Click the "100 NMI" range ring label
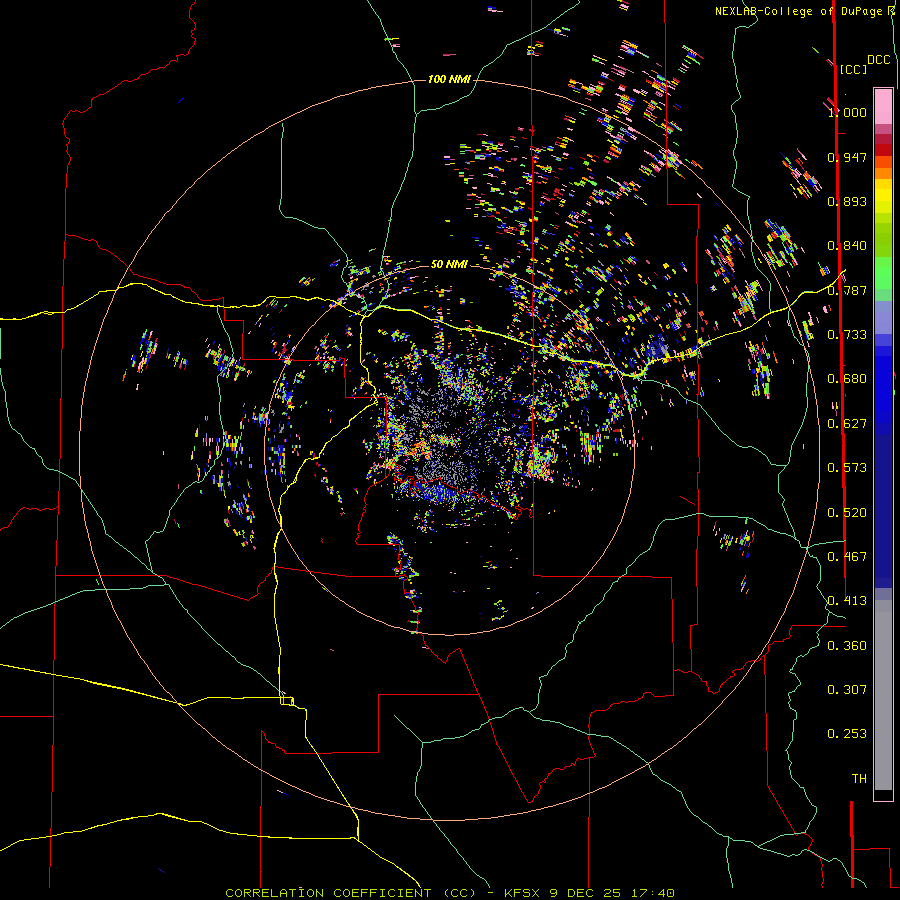The height and width of the screenshot is (900, 900). 449,79
